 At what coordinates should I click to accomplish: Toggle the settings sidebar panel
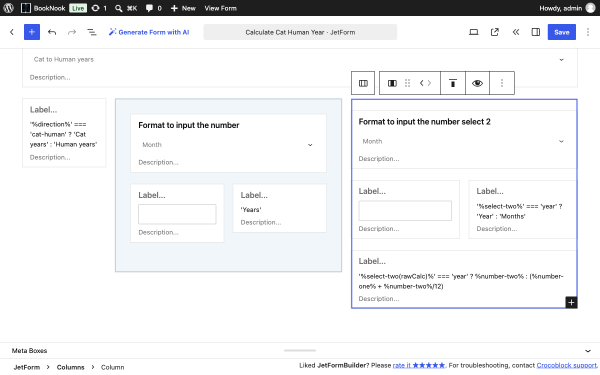pyautogui.click(x=536, y=32)
